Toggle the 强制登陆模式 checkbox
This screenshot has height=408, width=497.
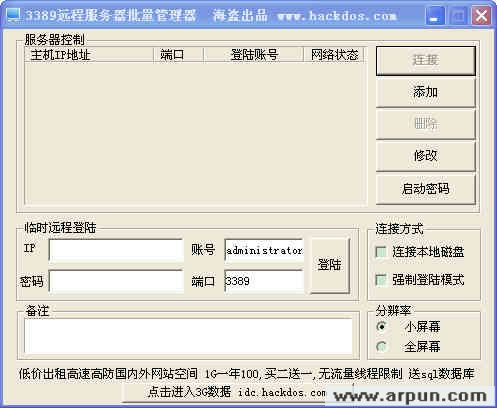[x=381, y=280]
